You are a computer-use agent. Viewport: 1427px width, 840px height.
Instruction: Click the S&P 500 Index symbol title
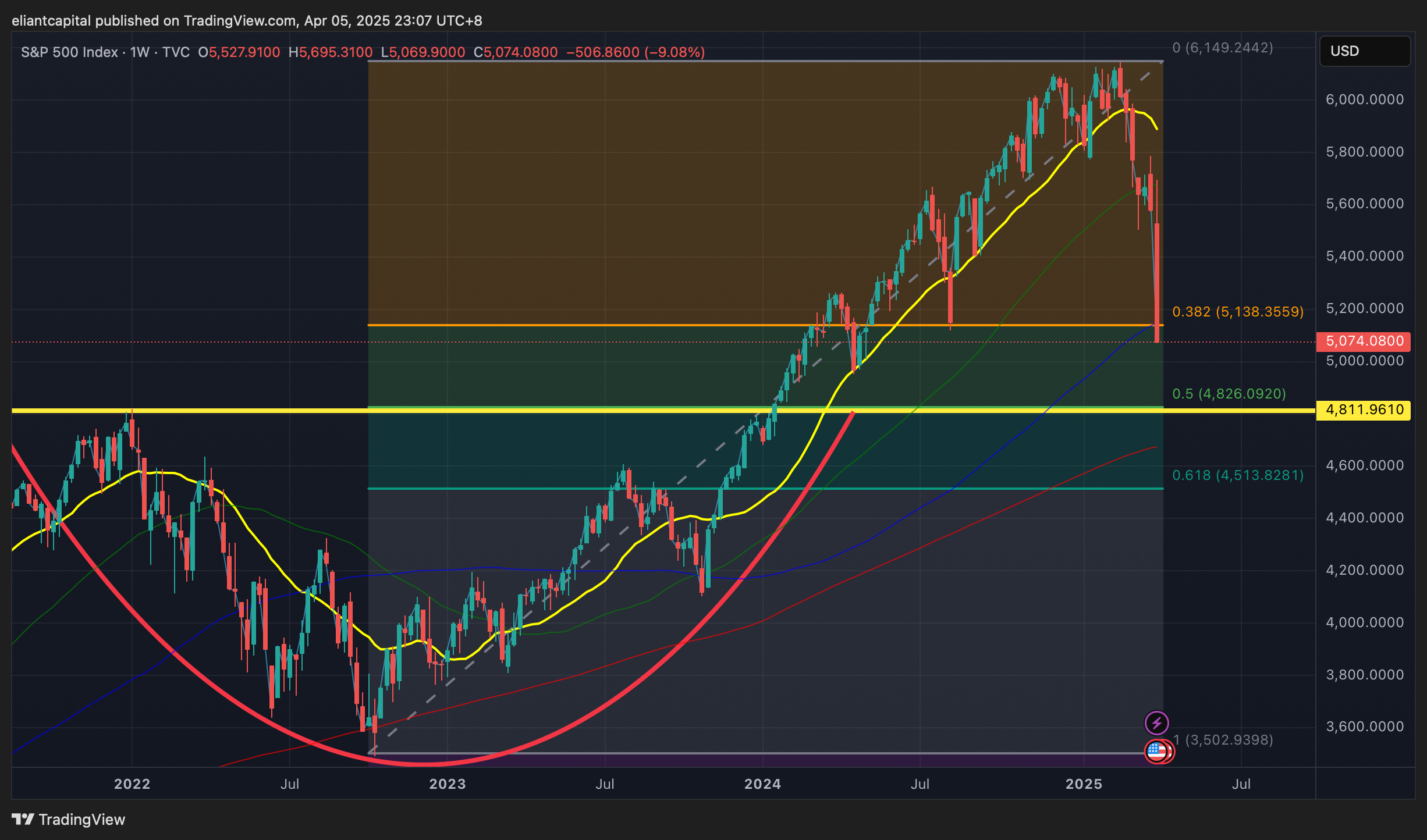pos(69,52)
